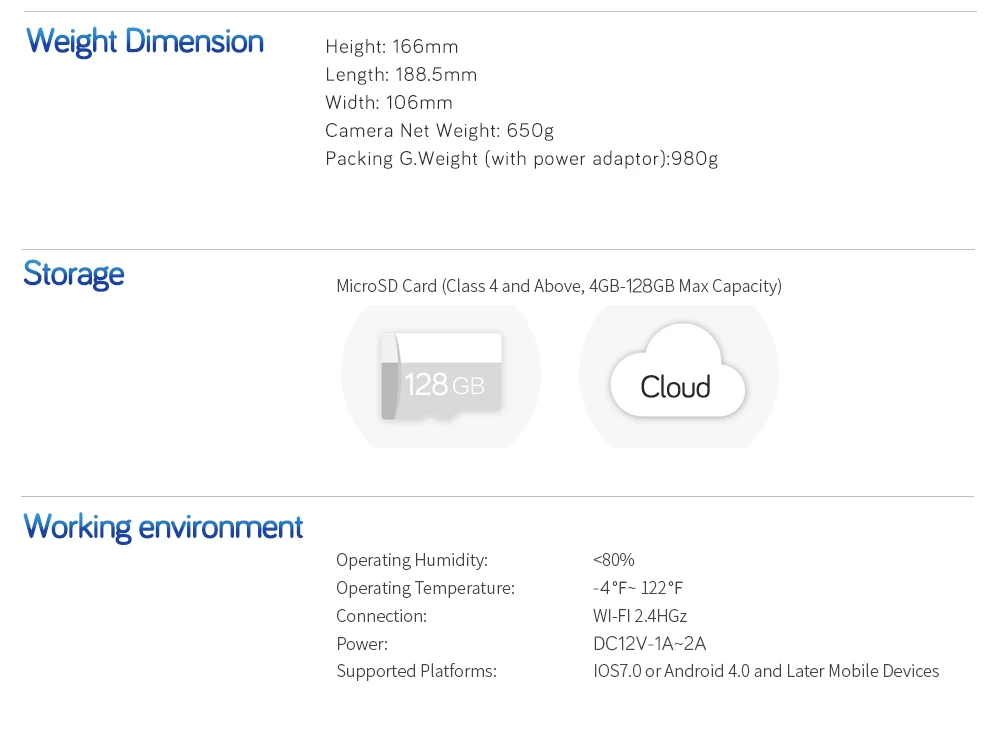Click the Working environment heading
Image resolution: width=1000 pixels, height=734 pixels.
coord(163,527)
